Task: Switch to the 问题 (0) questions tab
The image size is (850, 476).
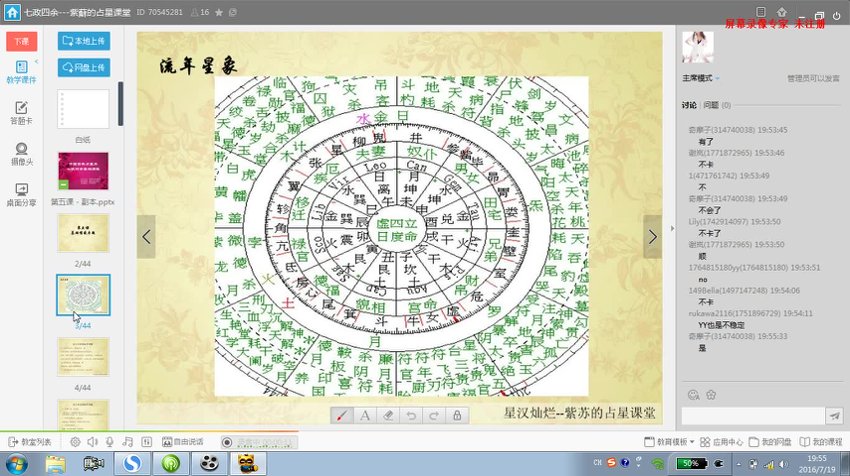Action: [717, 105]
